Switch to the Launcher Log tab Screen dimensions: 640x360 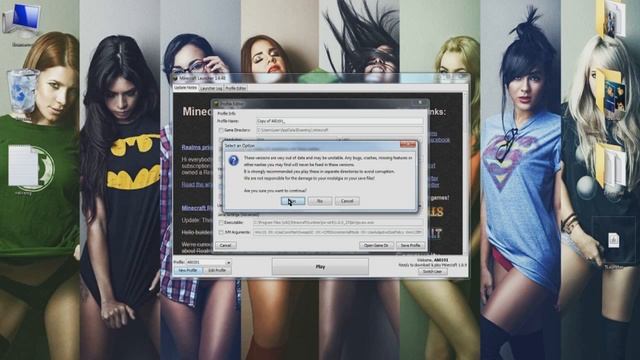(x=211, y=88)
